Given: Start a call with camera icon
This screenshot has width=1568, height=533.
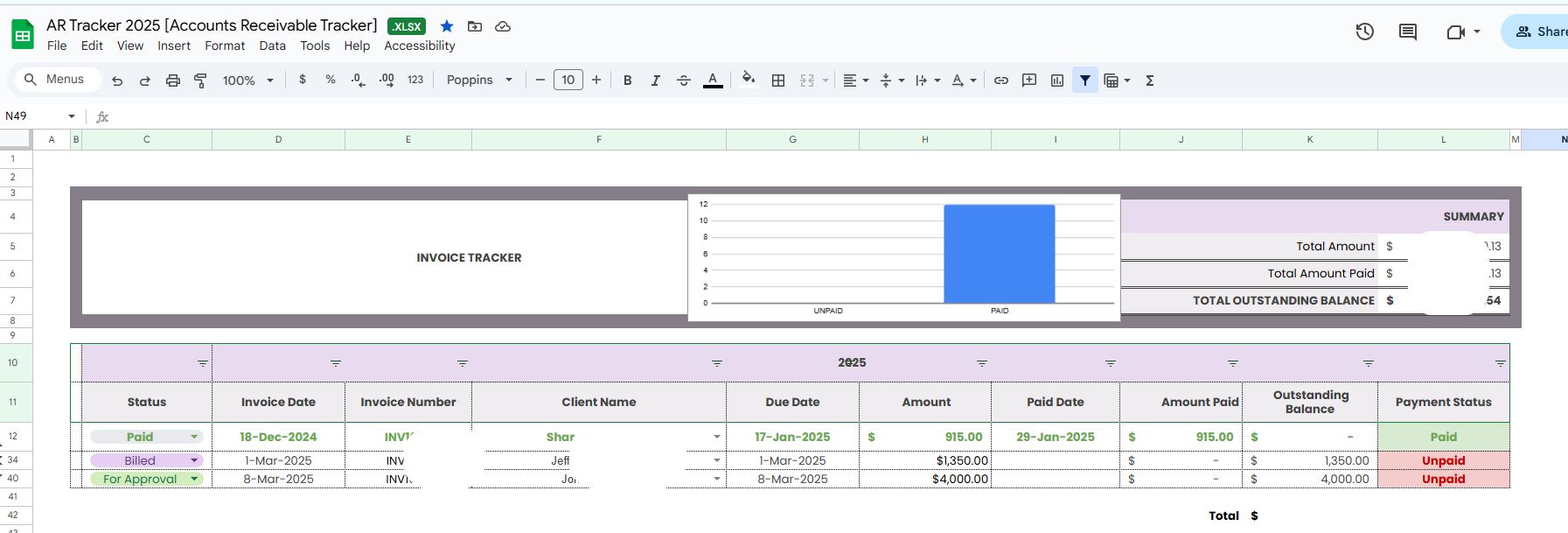Looking at the screenshot, I should tap(1456, 32).
